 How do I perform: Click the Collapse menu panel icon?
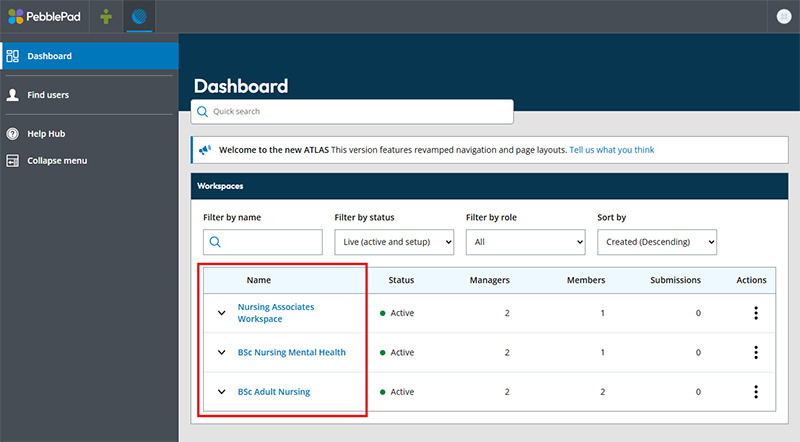(x=13, y=161)
